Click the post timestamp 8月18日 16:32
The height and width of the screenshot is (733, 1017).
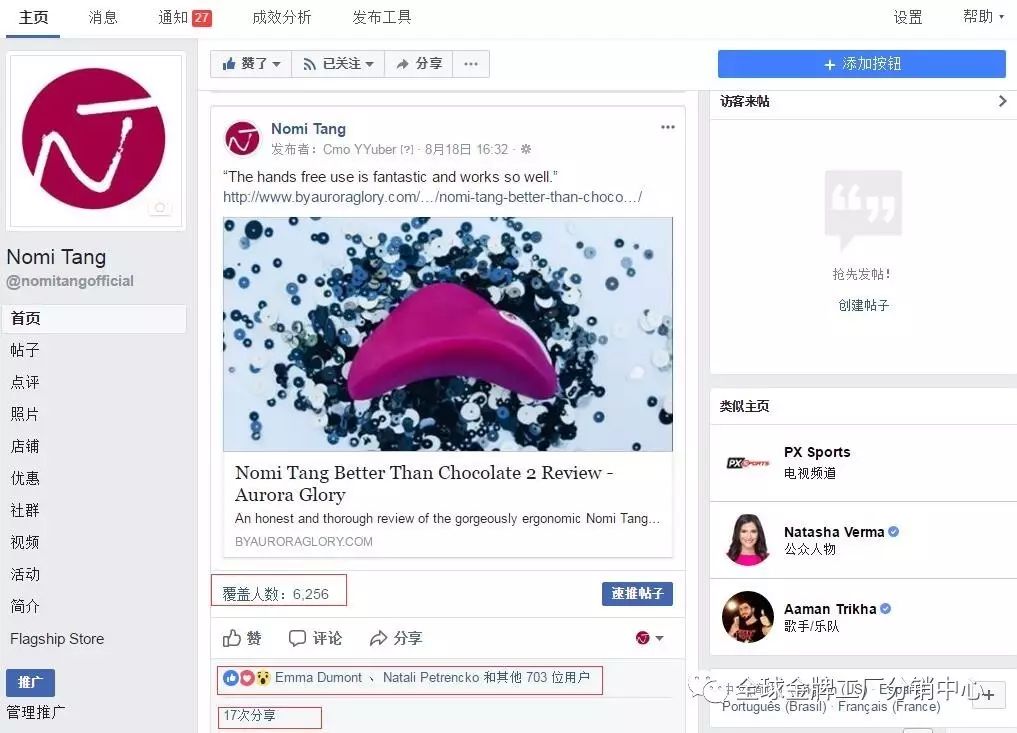[x=466, y=149]
